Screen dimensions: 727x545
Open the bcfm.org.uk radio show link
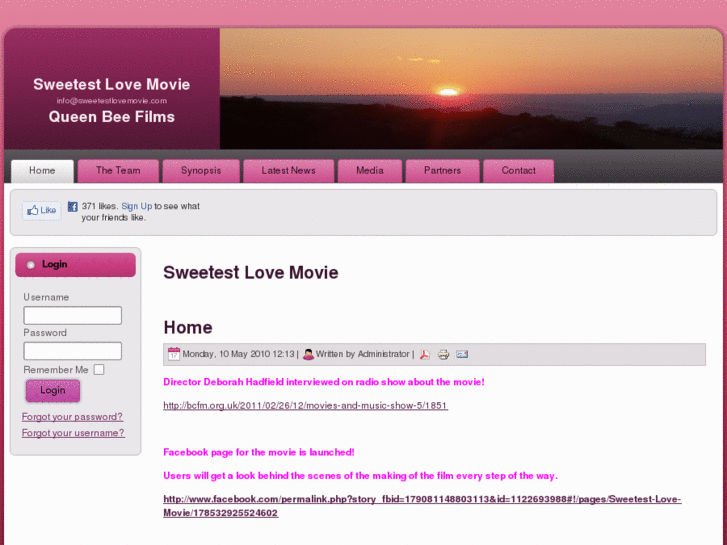[x=306, y=405]
